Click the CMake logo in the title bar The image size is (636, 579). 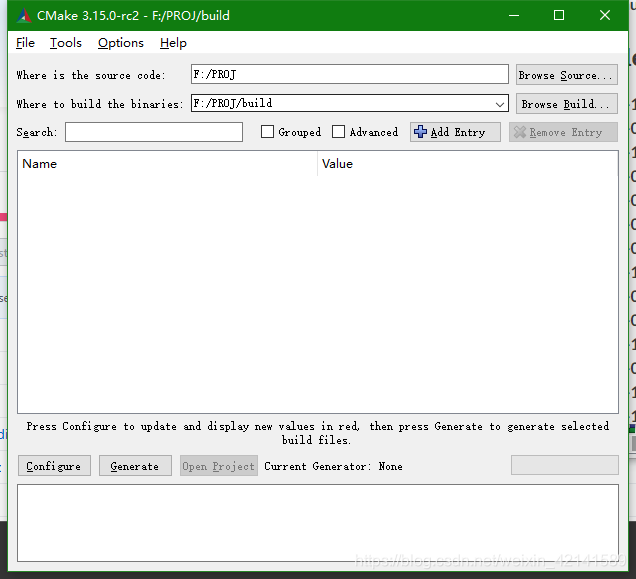pos(24,15)
